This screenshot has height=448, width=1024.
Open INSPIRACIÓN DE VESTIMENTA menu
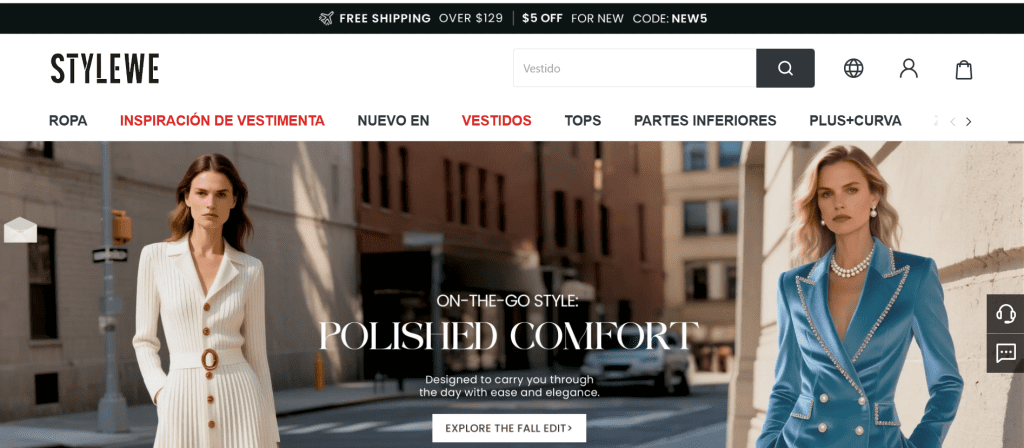(222, 121)
